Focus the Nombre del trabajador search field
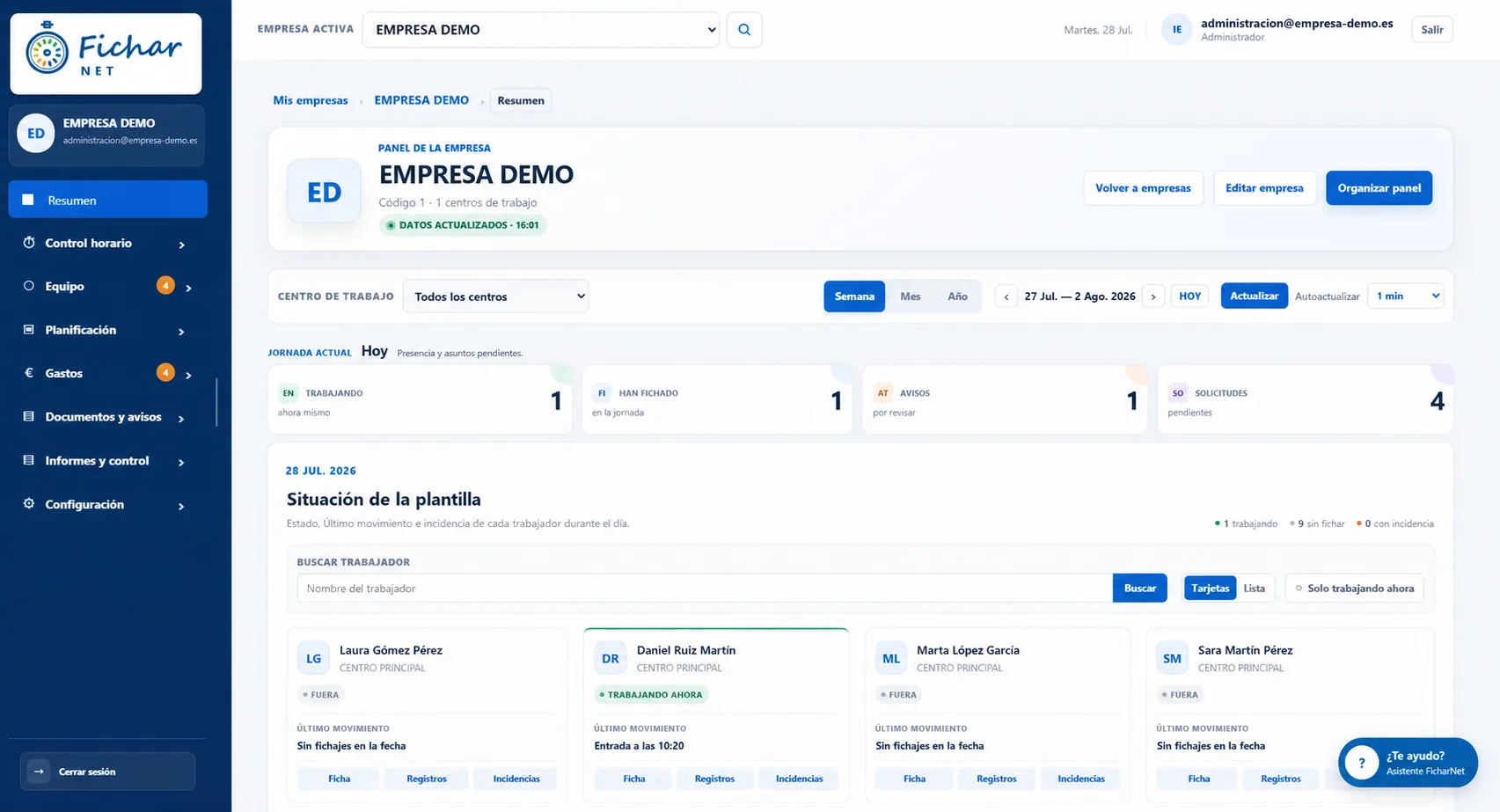This screenshot has width=1500, height=812. click(x=705, y=589)
